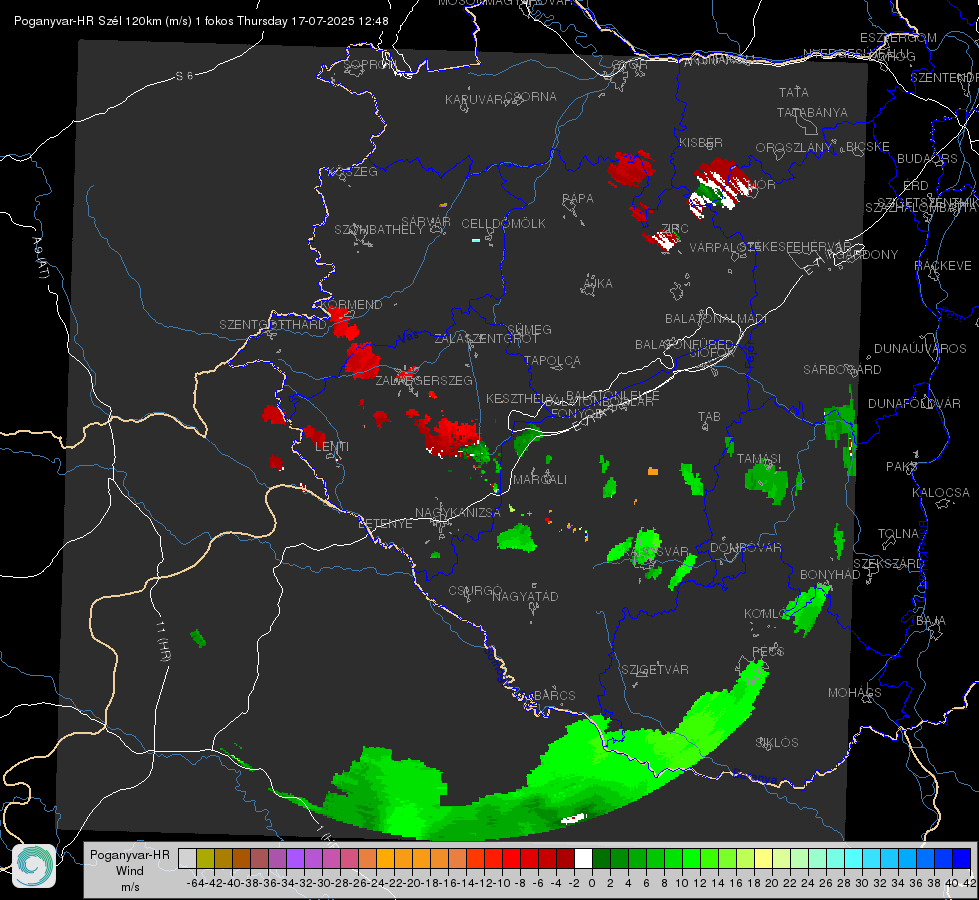Click the NAGYKANIZSA city label
979x900 pixels.
tap(458, 512)
